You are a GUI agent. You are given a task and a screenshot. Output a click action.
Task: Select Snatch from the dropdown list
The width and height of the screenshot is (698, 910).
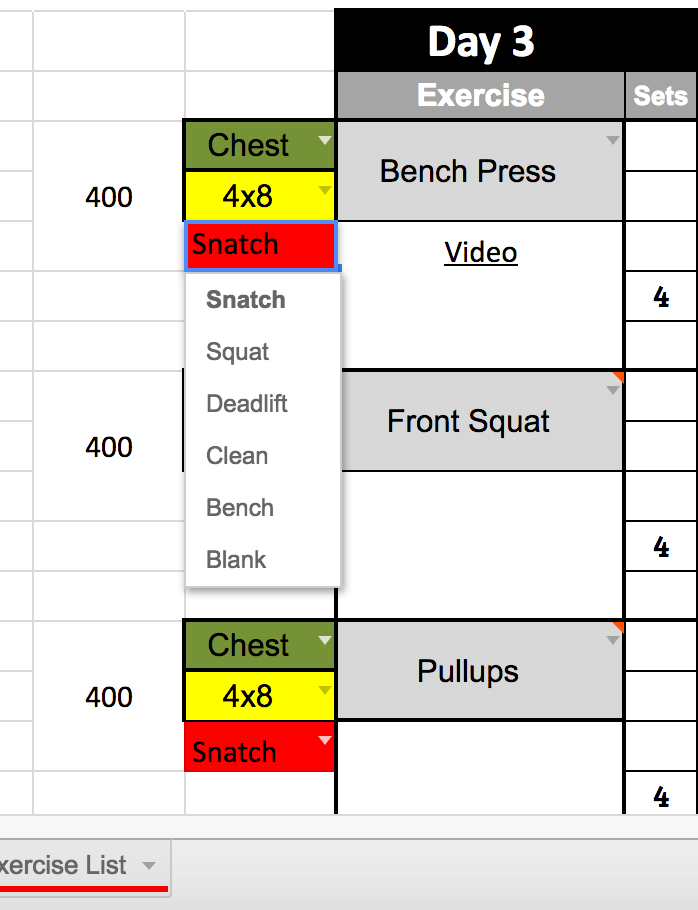pos(246,300)
